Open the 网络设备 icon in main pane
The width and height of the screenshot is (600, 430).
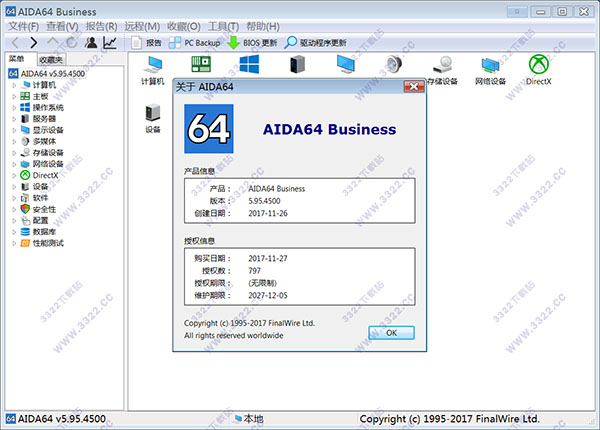click(x=491, y=70)
